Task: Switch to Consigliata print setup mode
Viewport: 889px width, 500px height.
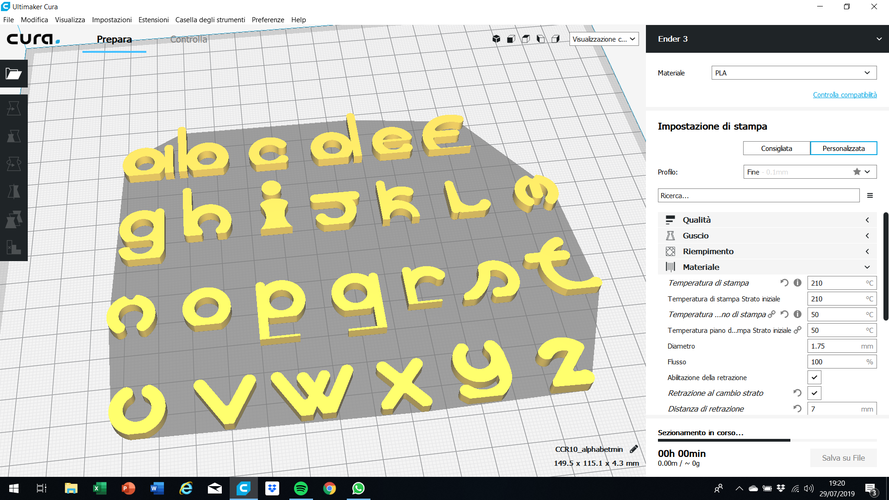Action: (x=776, y=149)
